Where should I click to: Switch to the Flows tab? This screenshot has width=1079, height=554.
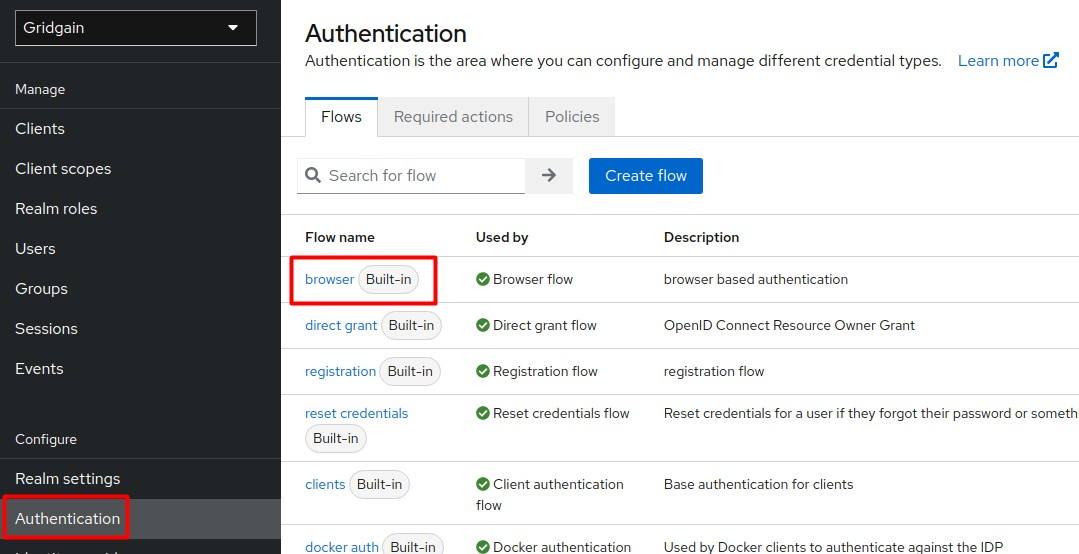pyautogui.click(x=341, y=117)
